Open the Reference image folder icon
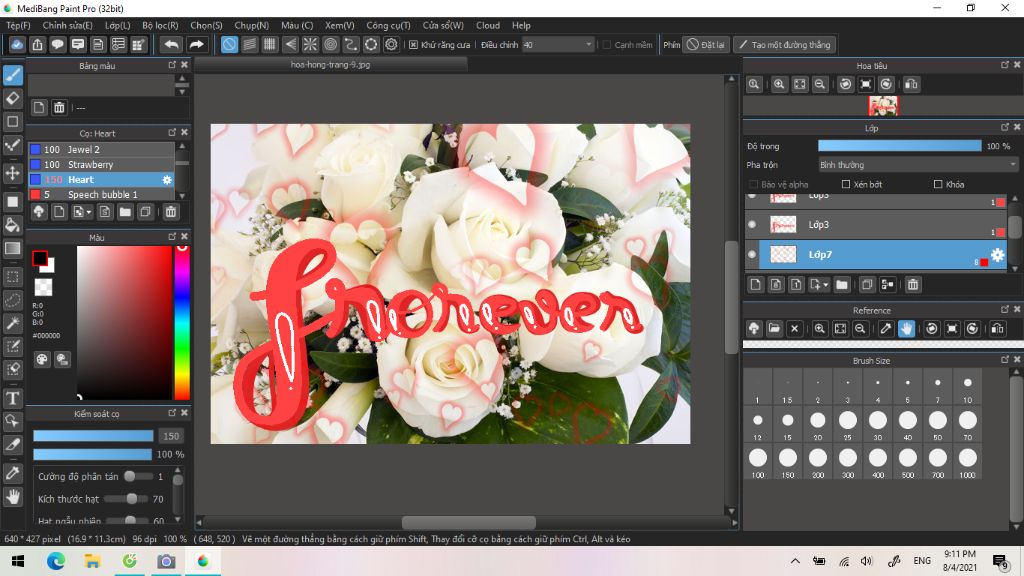Image resolution: width=1024 pixels, height=576 pixels. [x=774, y=328]
